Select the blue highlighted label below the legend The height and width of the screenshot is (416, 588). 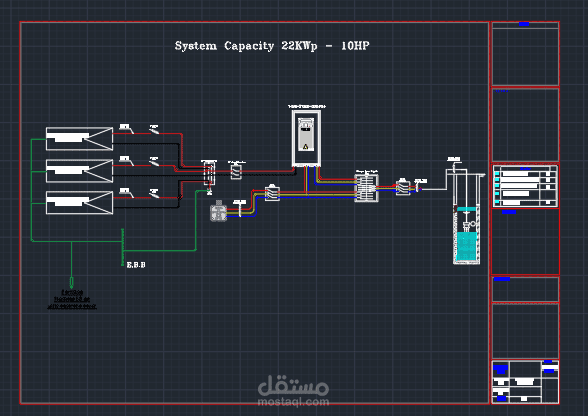pos(509,212)
